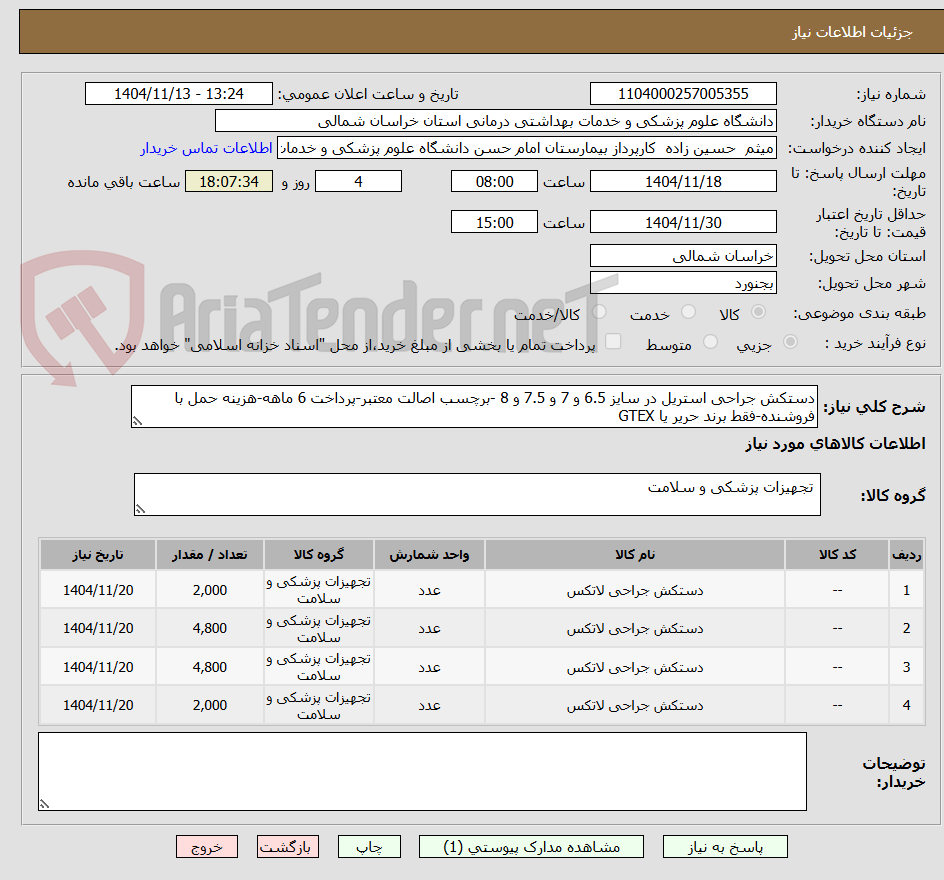Image resolution: width=944 pixels, height=880 pixels.
Task: Click the validity hour field 15:00
Action: tap(494, 222)
